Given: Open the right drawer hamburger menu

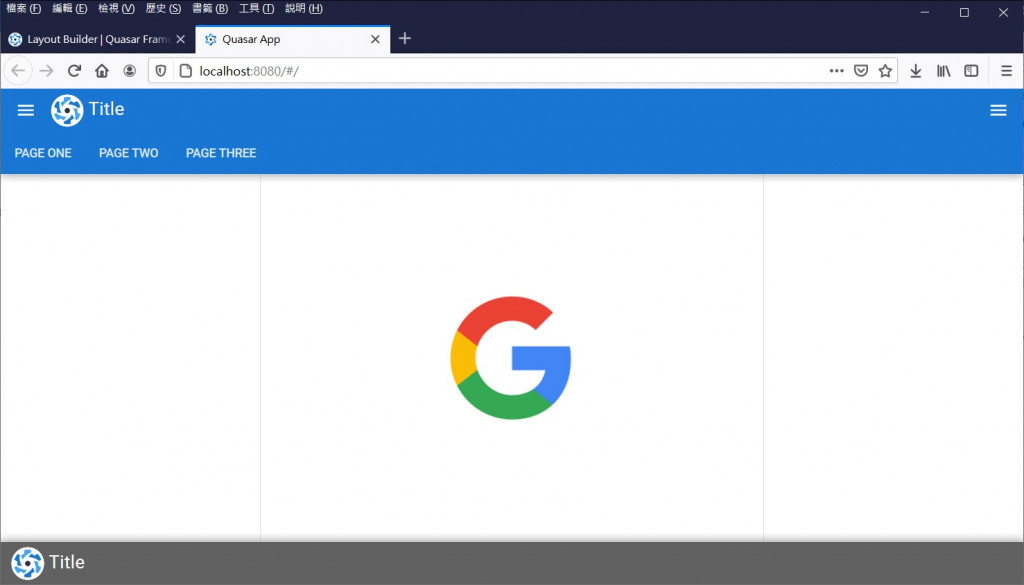Looking at the screenshot, I should click(x=998, y=110).
